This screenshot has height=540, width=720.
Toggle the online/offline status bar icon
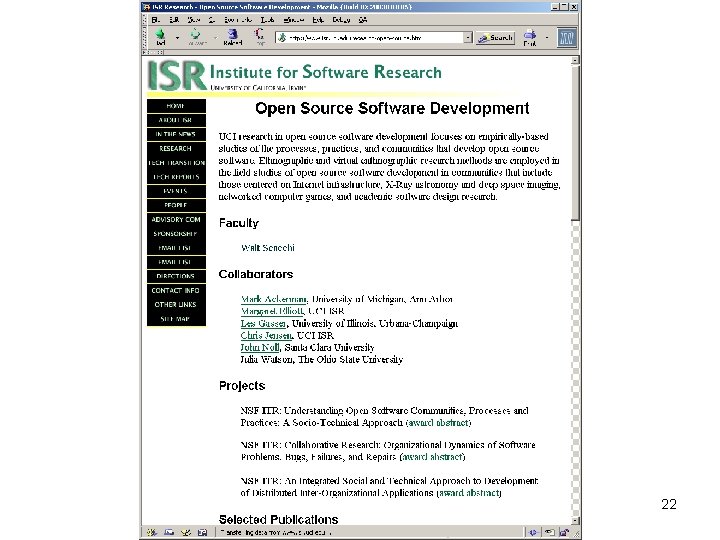(x=533, y=532)
